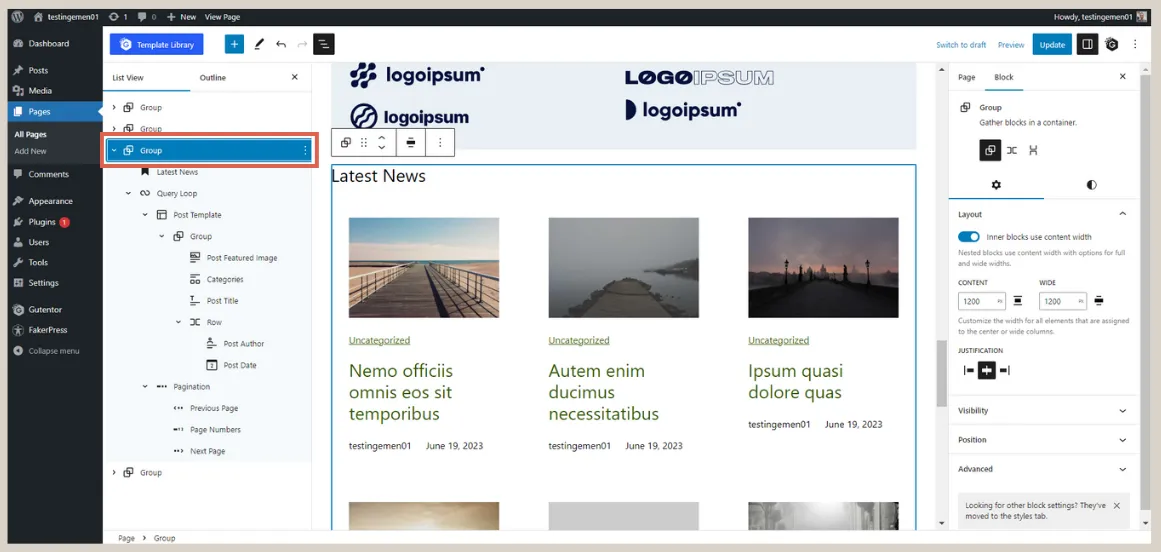Expand the Visibility panel

[x=1043, y=411]
